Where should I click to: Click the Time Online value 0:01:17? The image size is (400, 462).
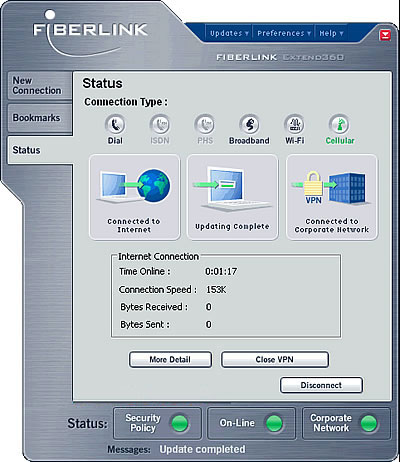[x=221, y=272]
